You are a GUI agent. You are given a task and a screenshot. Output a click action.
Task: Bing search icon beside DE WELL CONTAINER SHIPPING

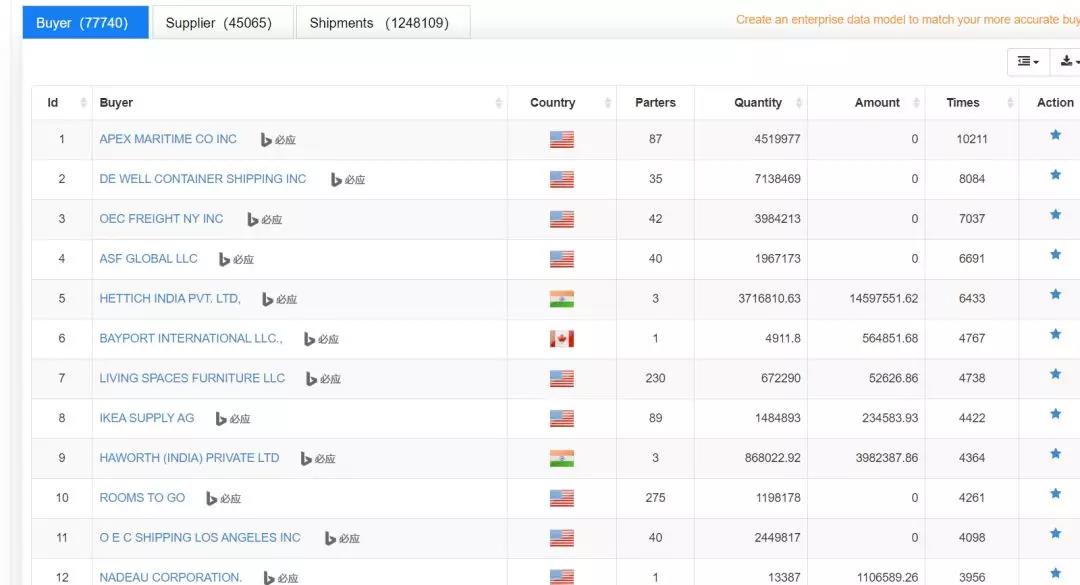pos(347,180)
